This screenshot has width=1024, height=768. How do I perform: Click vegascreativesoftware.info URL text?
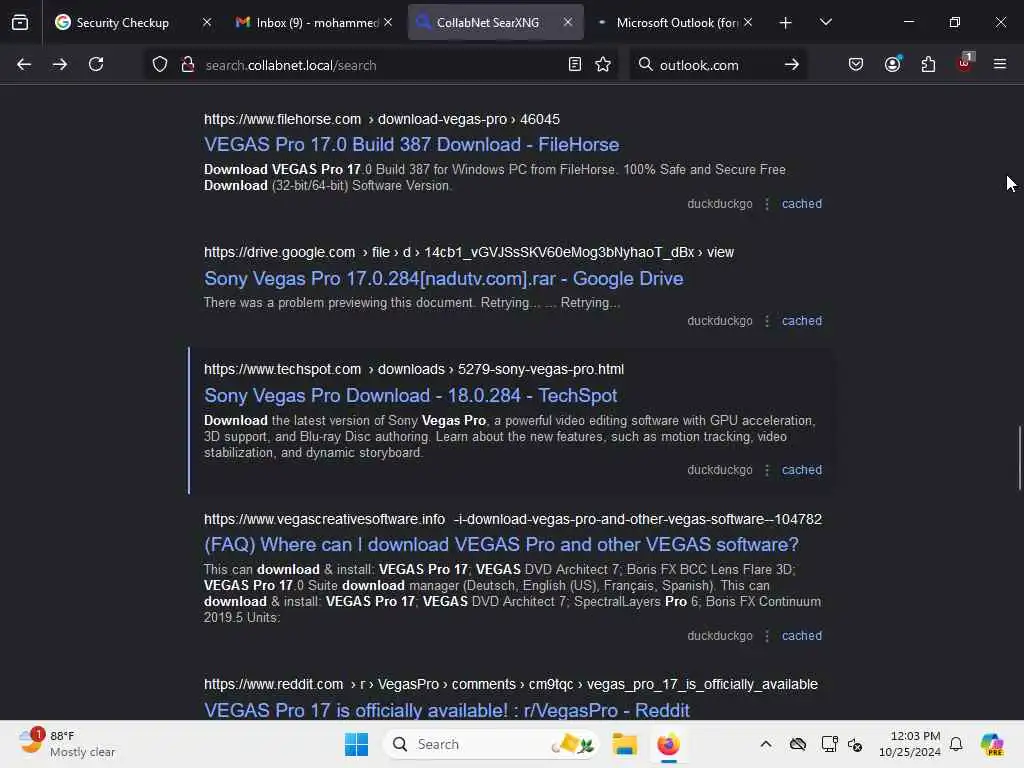(x=513, y=519)
